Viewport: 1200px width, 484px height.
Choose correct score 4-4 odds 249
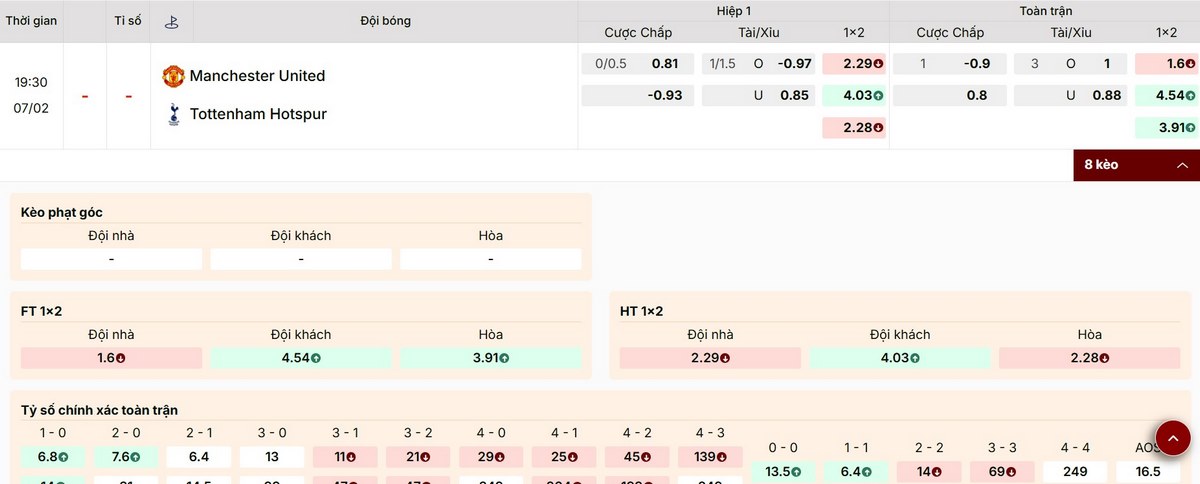click(x=1075, y=471)
